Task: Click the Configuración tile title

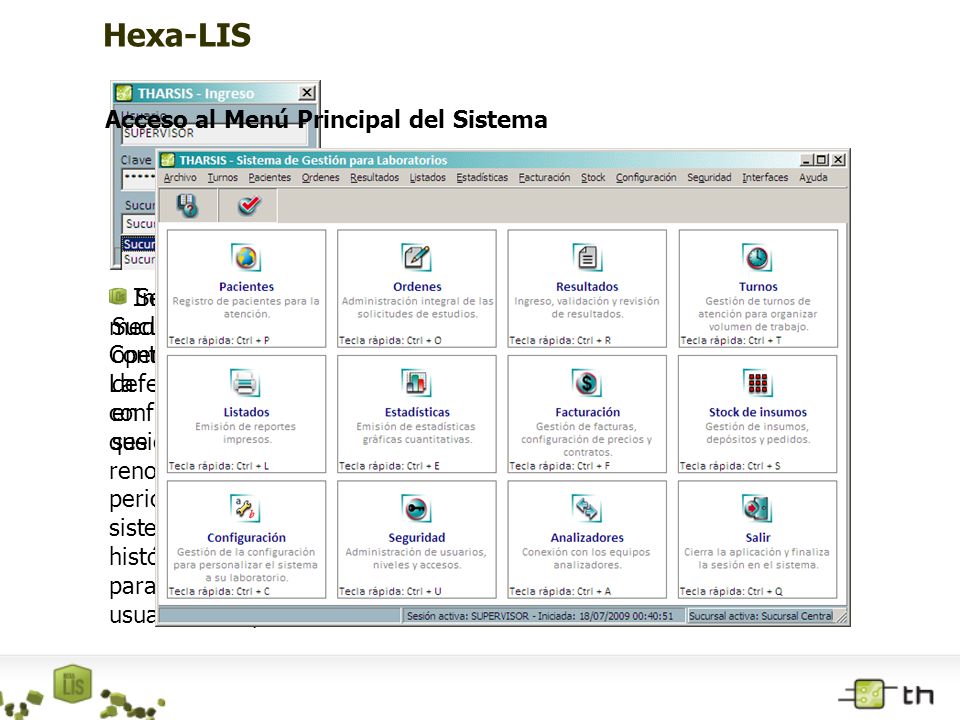Action: click(246, 538)
